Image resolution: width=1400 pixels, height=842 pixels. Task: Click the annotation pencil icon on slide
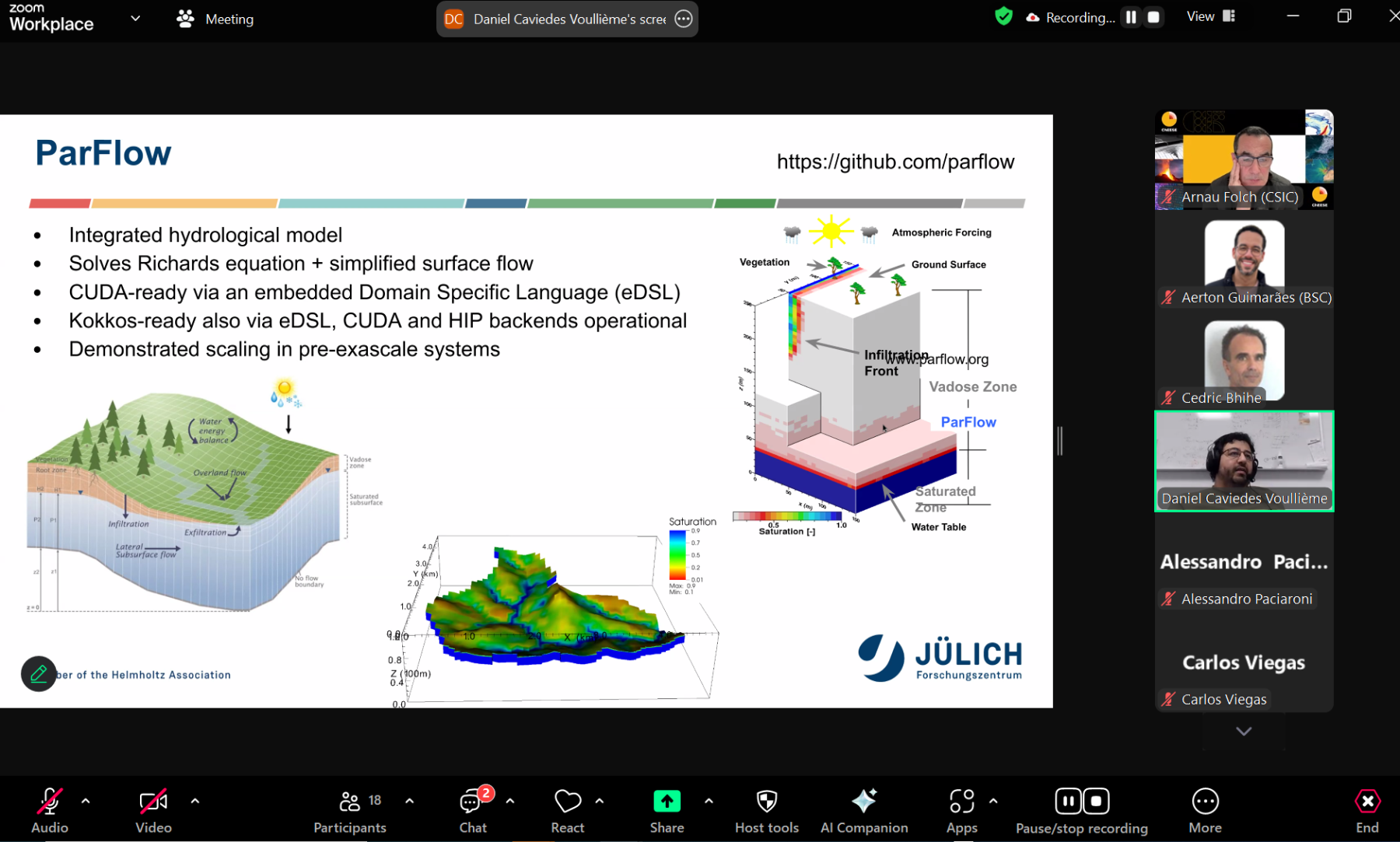[38, 674]
